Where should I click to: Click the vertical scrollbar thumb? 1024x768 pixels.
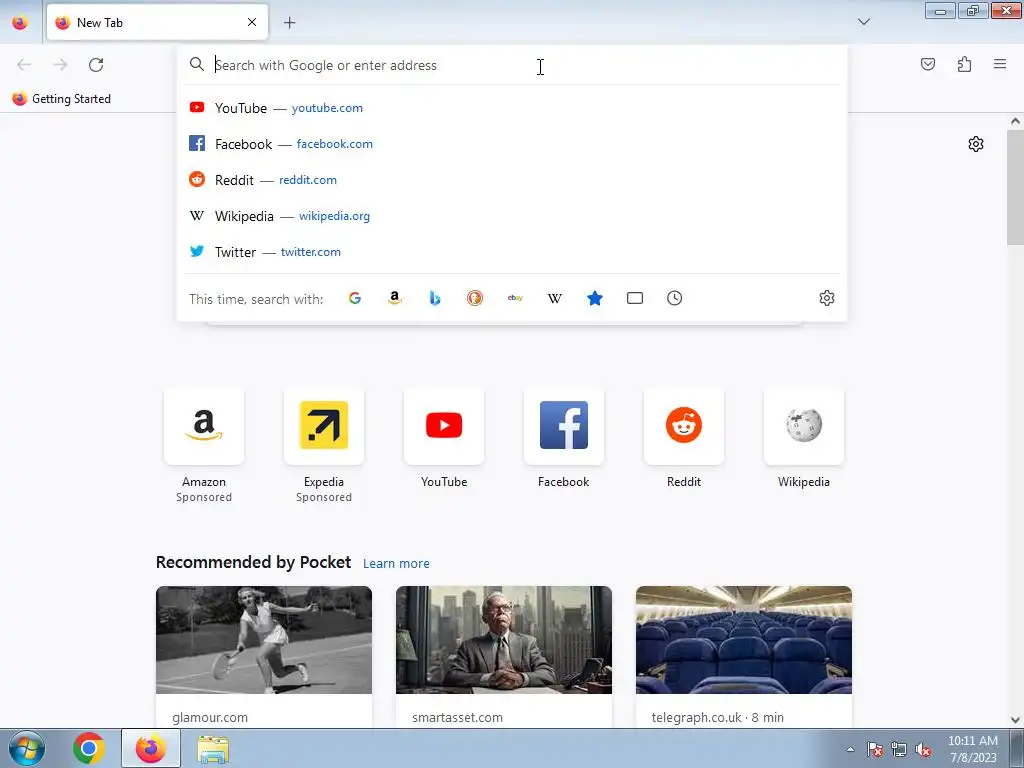pos(1016,187)
